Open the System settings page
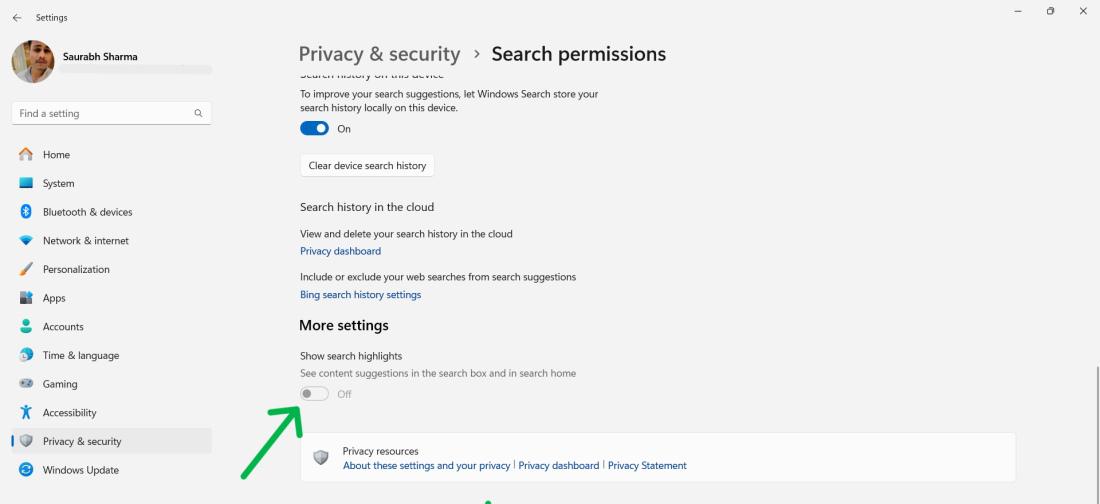The image size is (1100, 504). pos(58,184)
